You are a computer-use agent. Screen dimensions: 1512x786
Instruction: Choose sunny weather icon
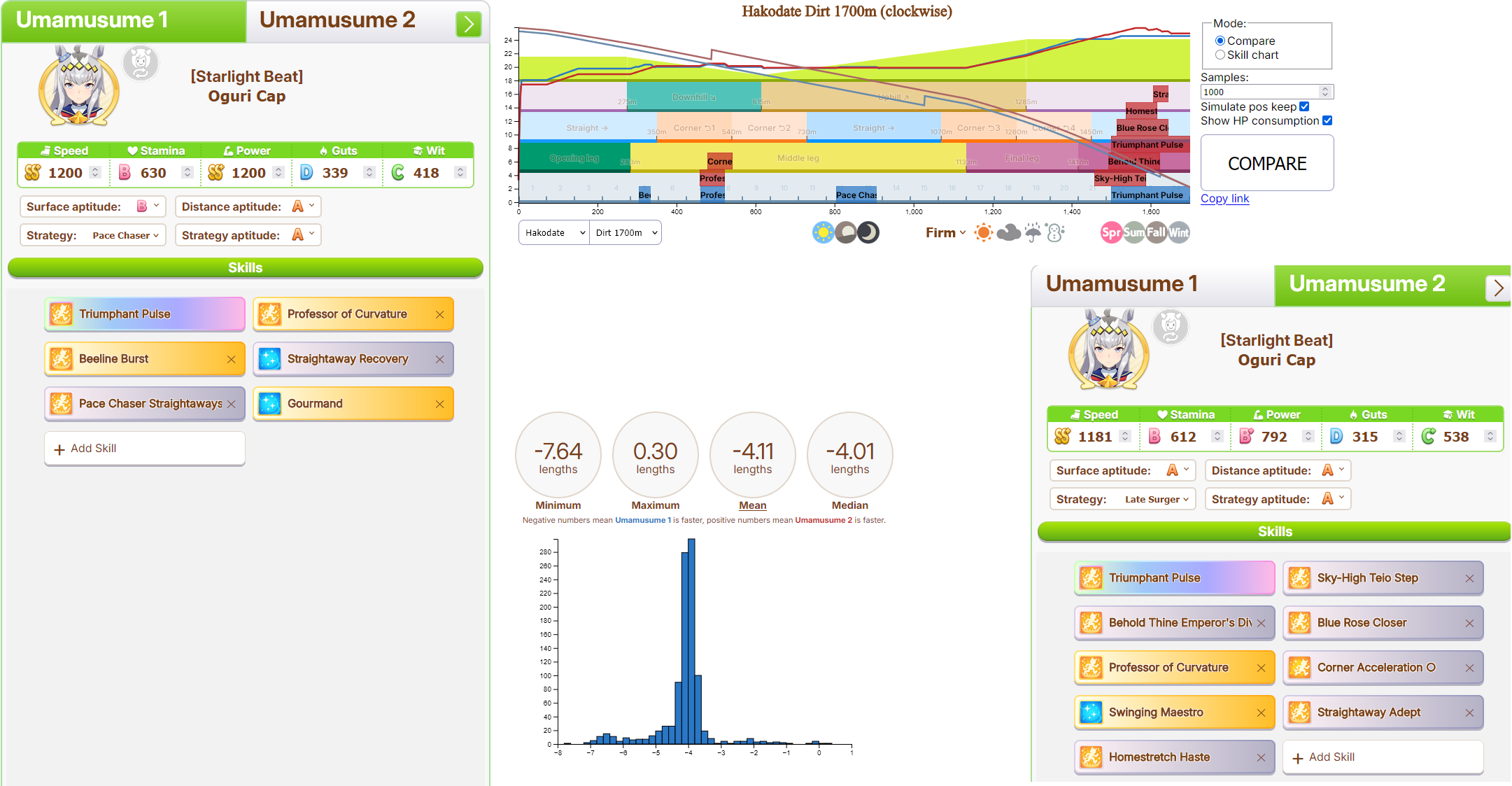click(983, 232)
